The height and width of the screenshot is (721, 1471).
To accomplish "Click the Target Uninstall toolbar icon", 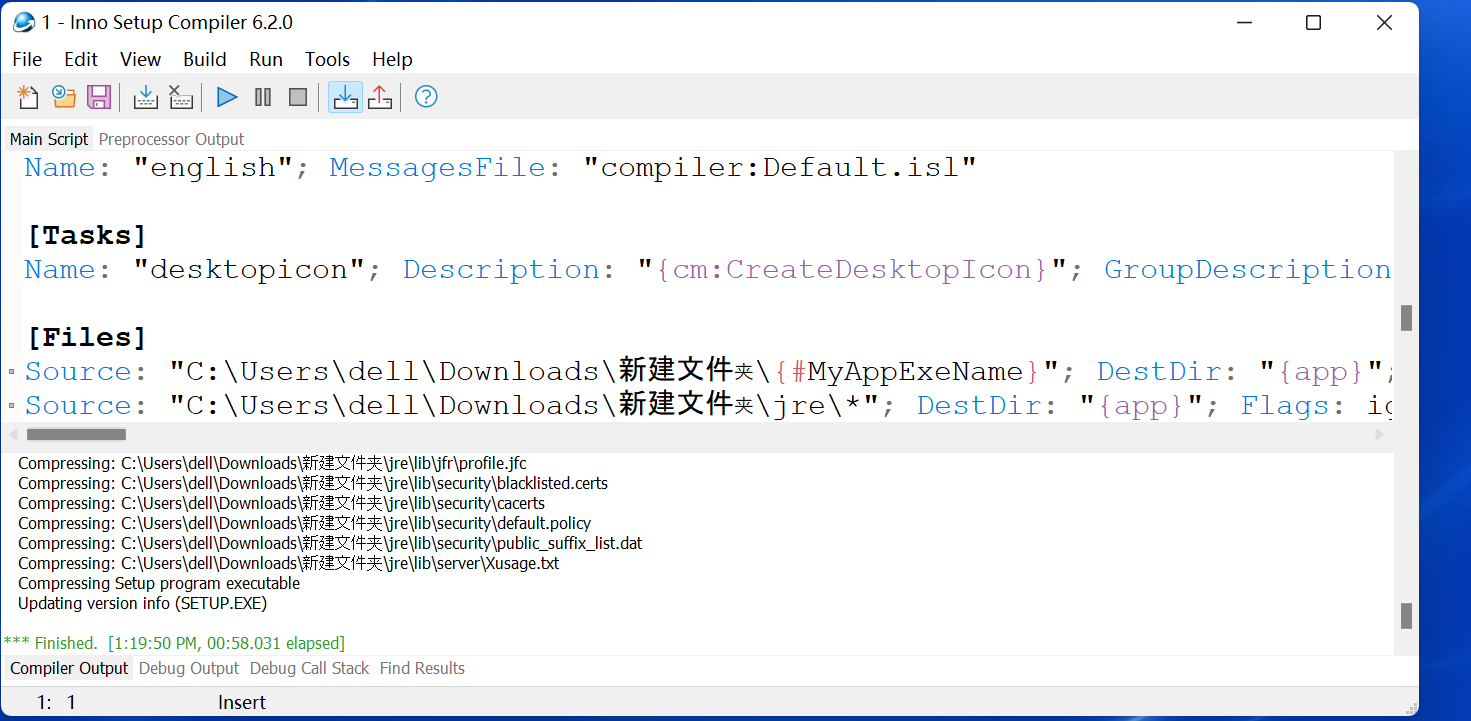I will point(380,97).
